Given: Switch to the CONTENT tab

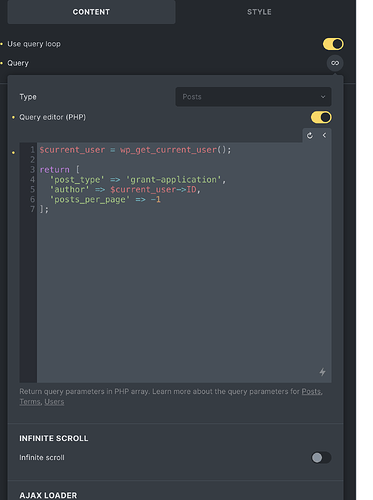Looking at the screenshot, I should 91,12.
